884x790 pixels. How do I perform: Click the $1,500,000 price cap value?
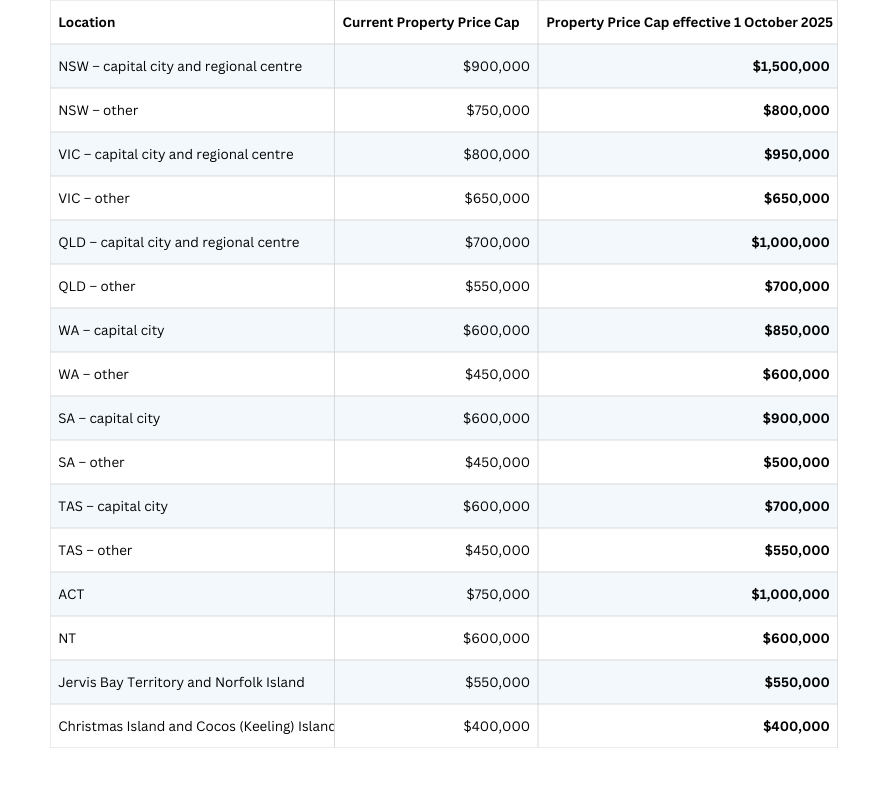[791, 66]
